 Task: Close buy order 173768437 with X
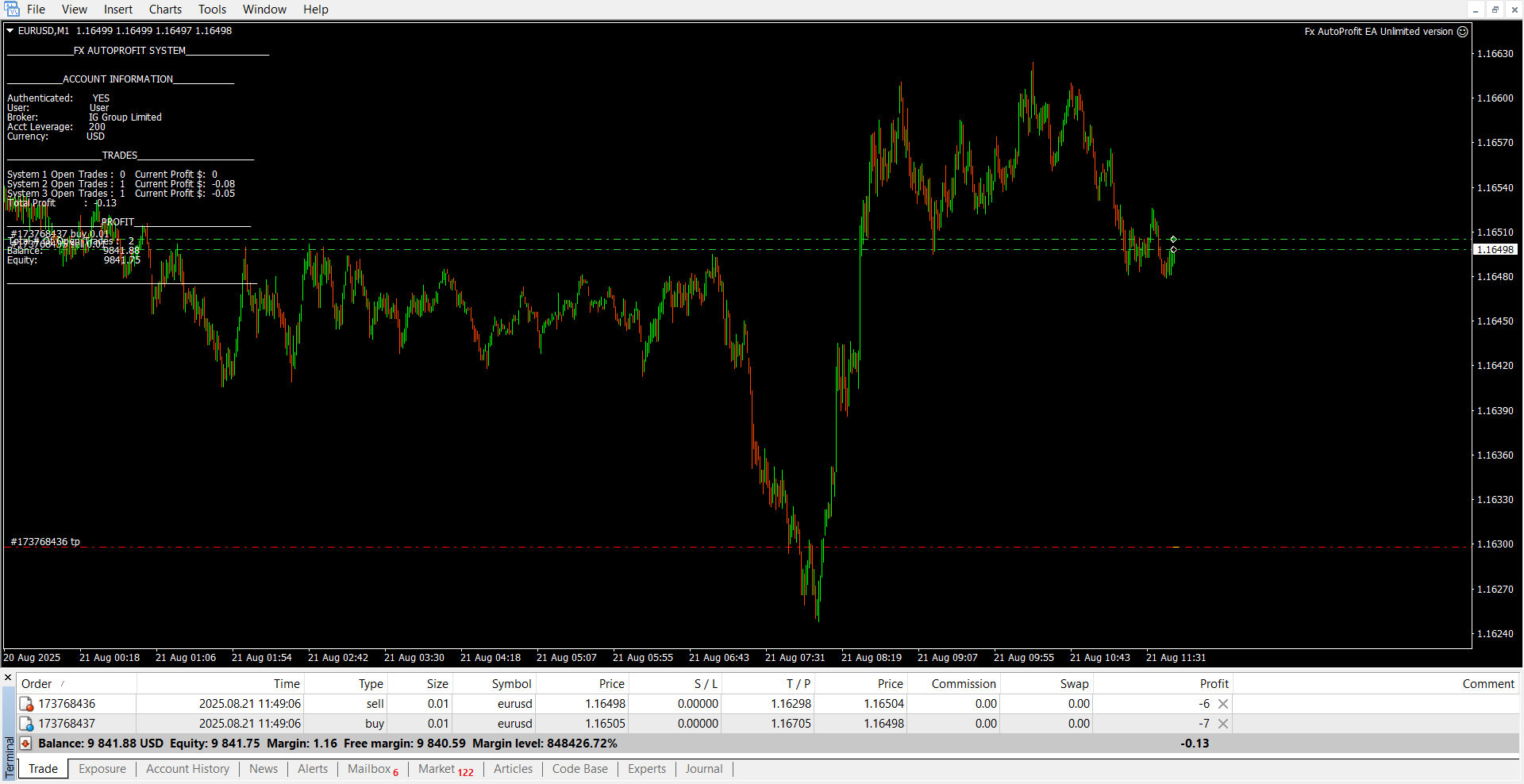(1223, 724)
